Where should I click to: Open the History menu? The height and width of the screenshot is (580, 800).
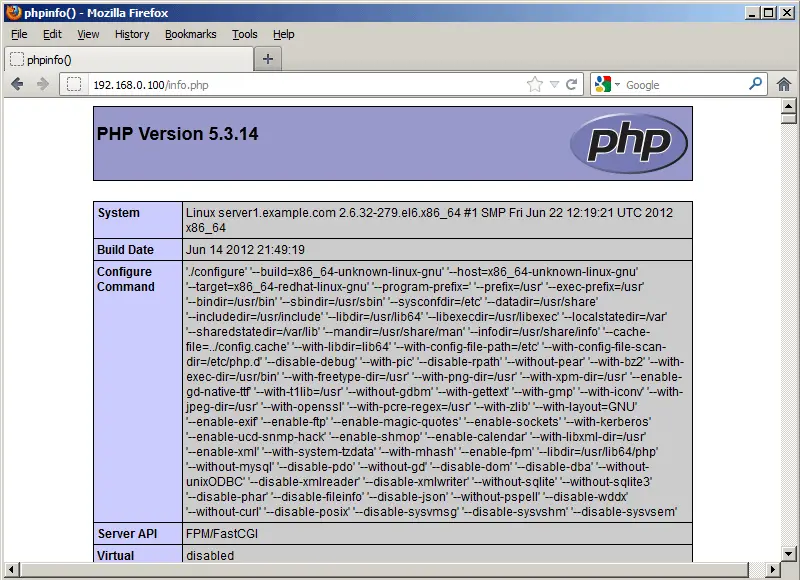coord(132,34)
